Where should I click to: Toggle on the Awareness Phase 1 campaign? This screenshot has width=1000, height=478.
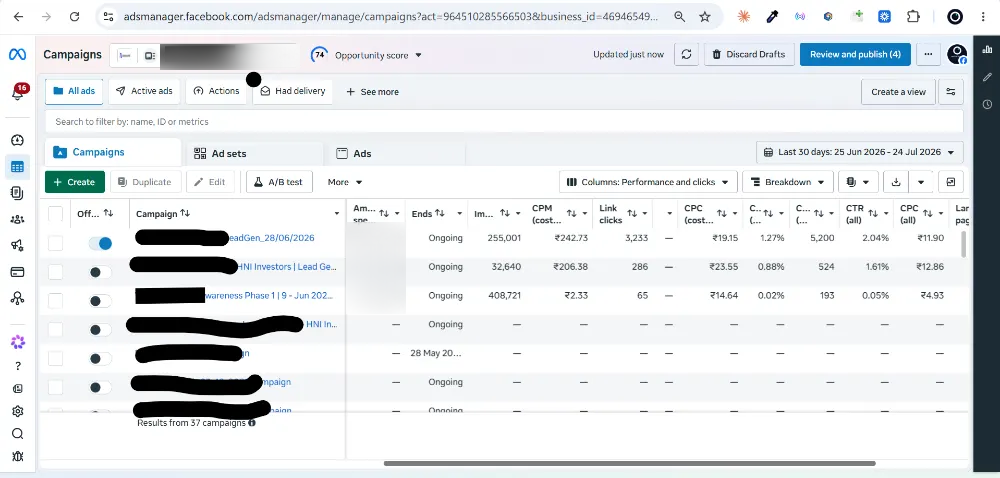click(100, 301)
